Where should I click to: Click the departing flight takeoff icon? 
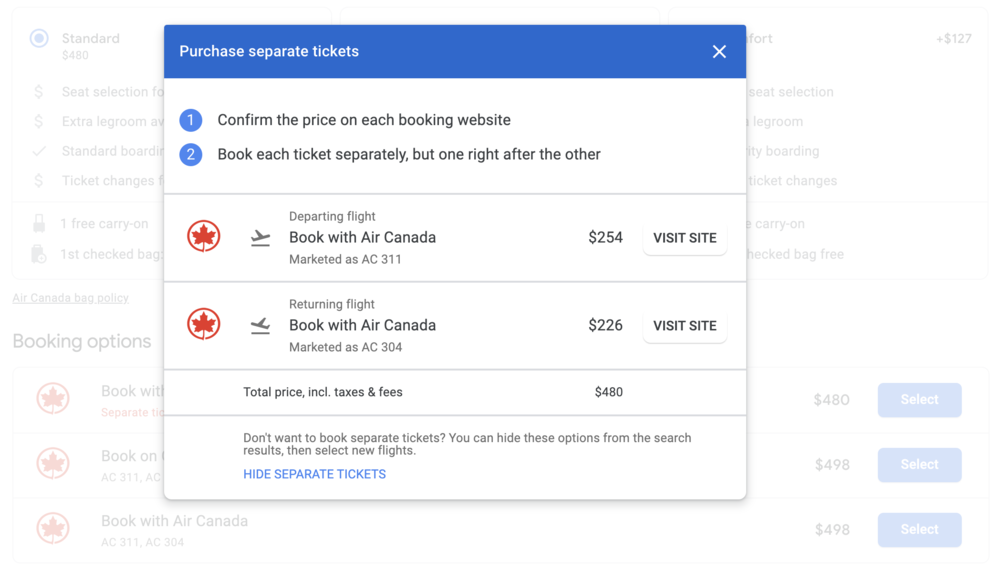[260, 238]
